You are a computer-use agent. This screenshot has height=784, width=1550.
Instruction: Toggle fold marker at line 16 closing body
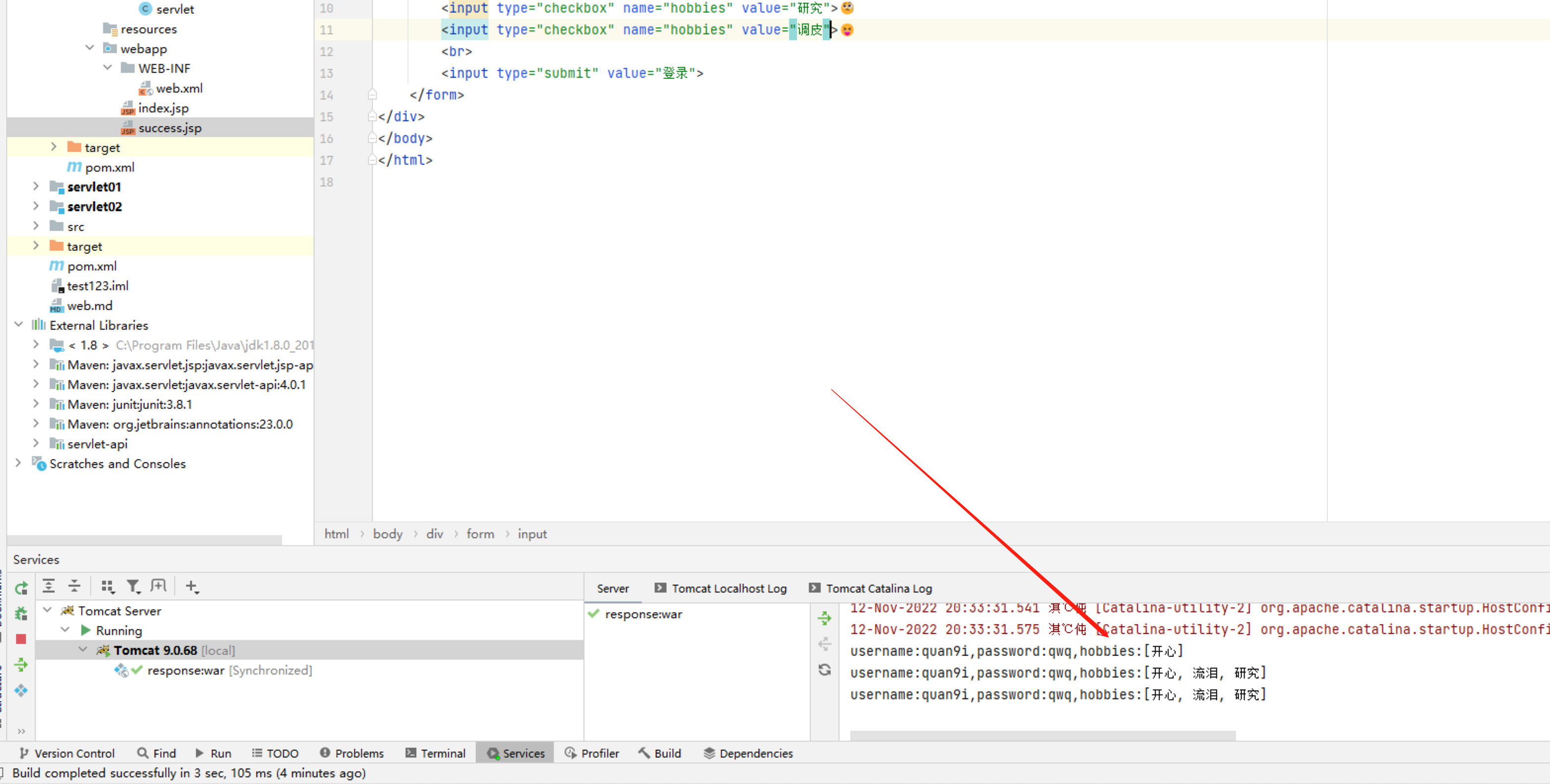373,138
